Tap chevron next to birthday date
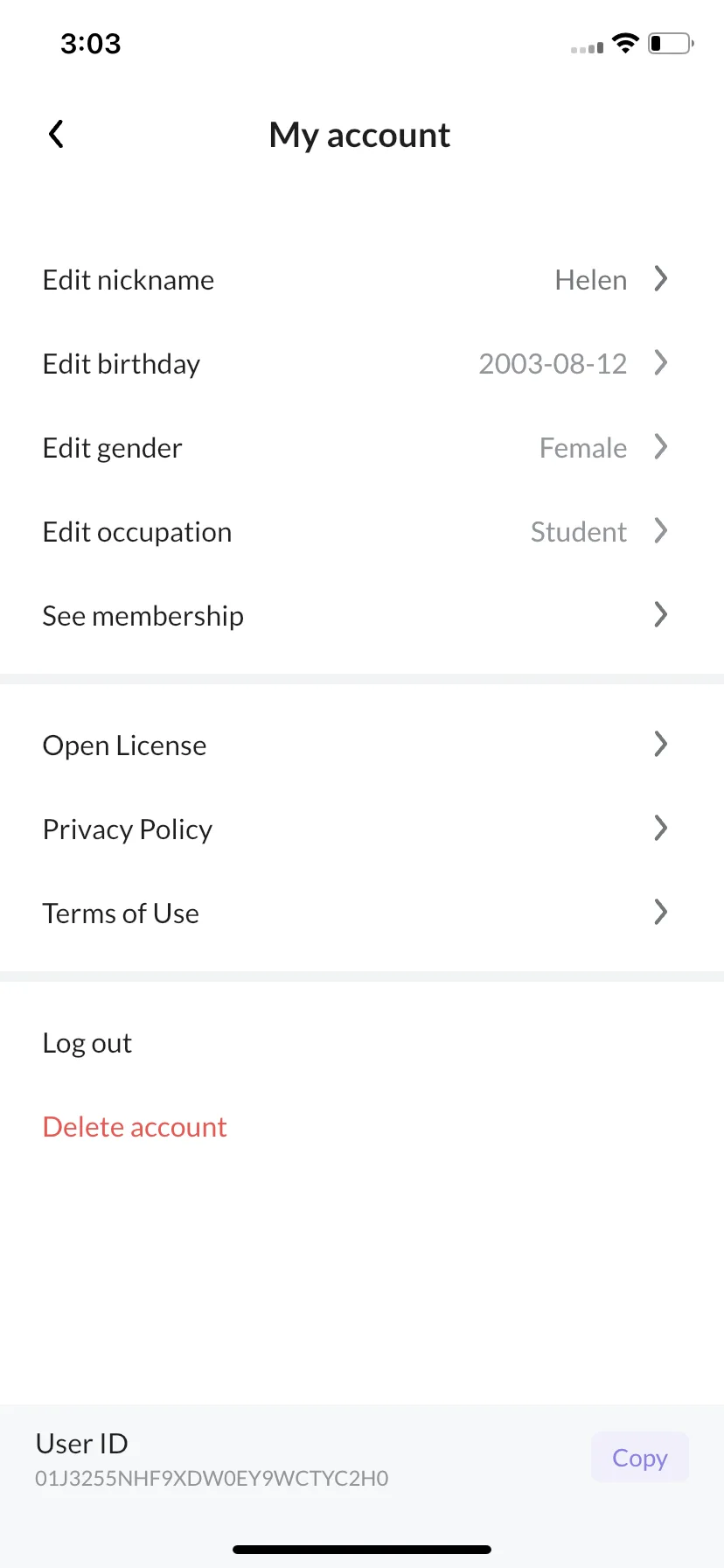 coord(661,363)
